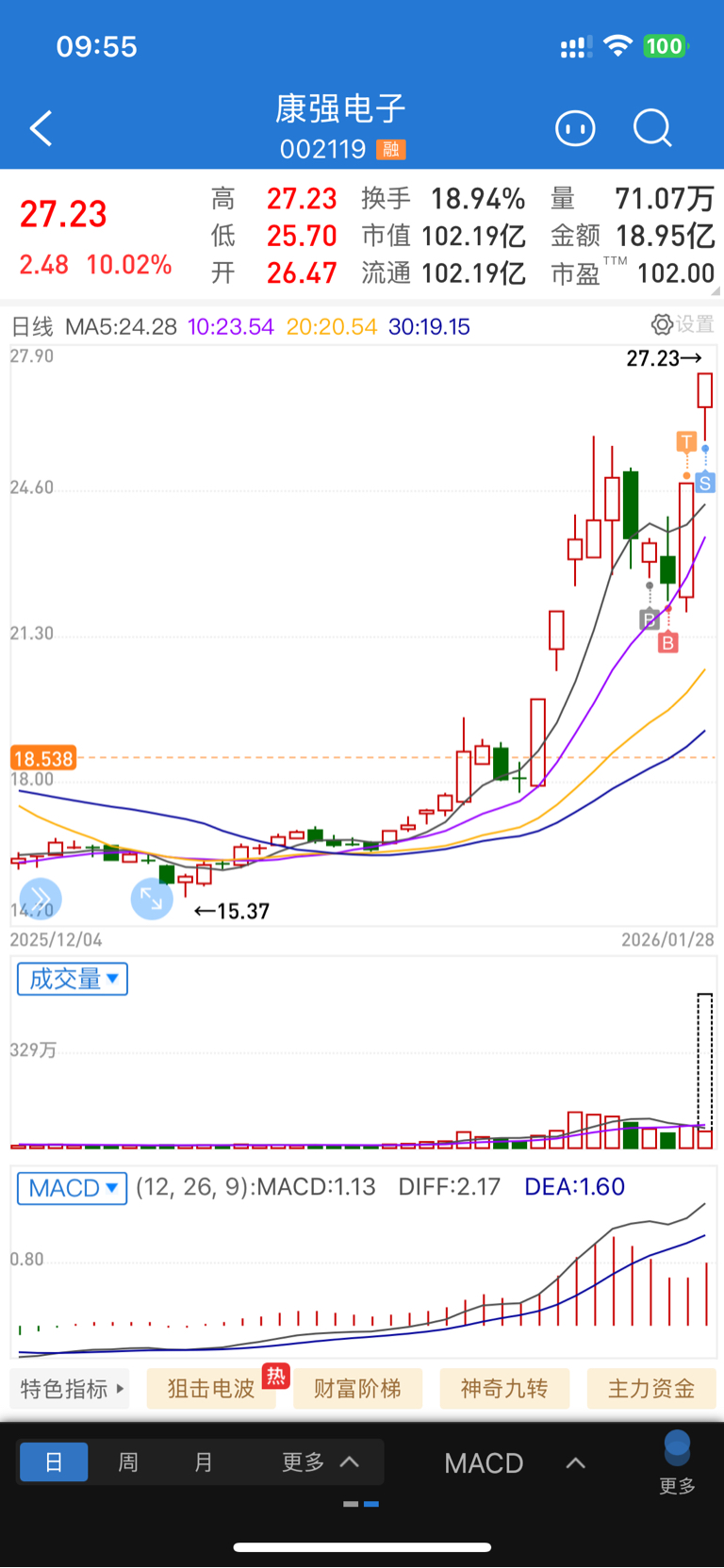Viewport: 724px width, 1568px height.
Task: Tap MA5:24.28 indicator label
Action: point(121,327)
